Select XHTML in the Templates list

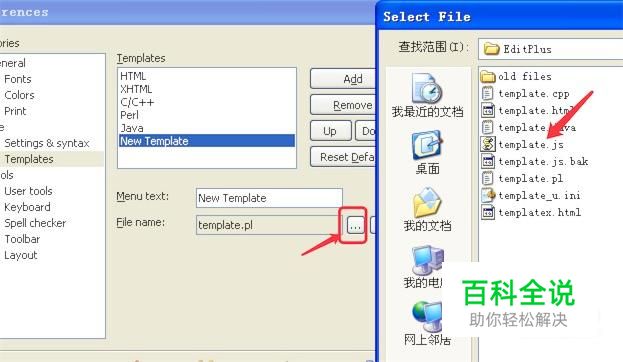(207, 89)
